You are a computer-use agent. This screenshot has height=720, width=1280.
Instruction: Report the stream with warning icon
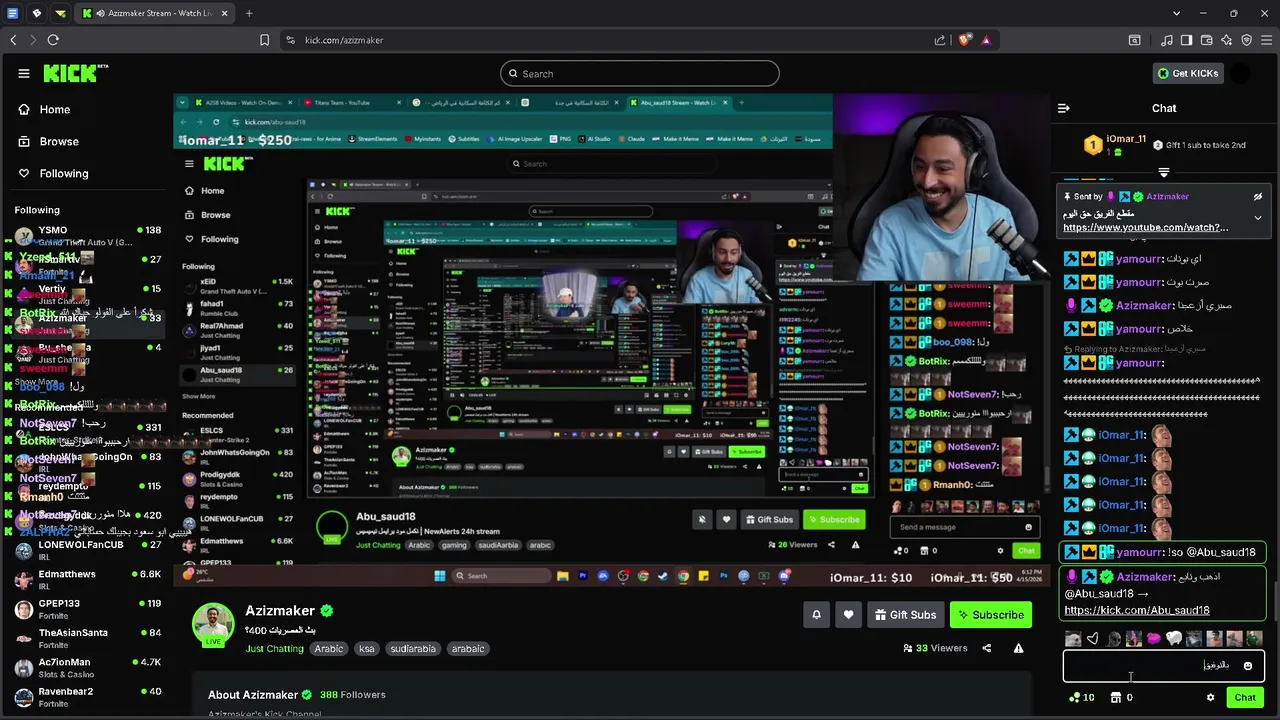pyautogui.click(x=1018, y=648)
